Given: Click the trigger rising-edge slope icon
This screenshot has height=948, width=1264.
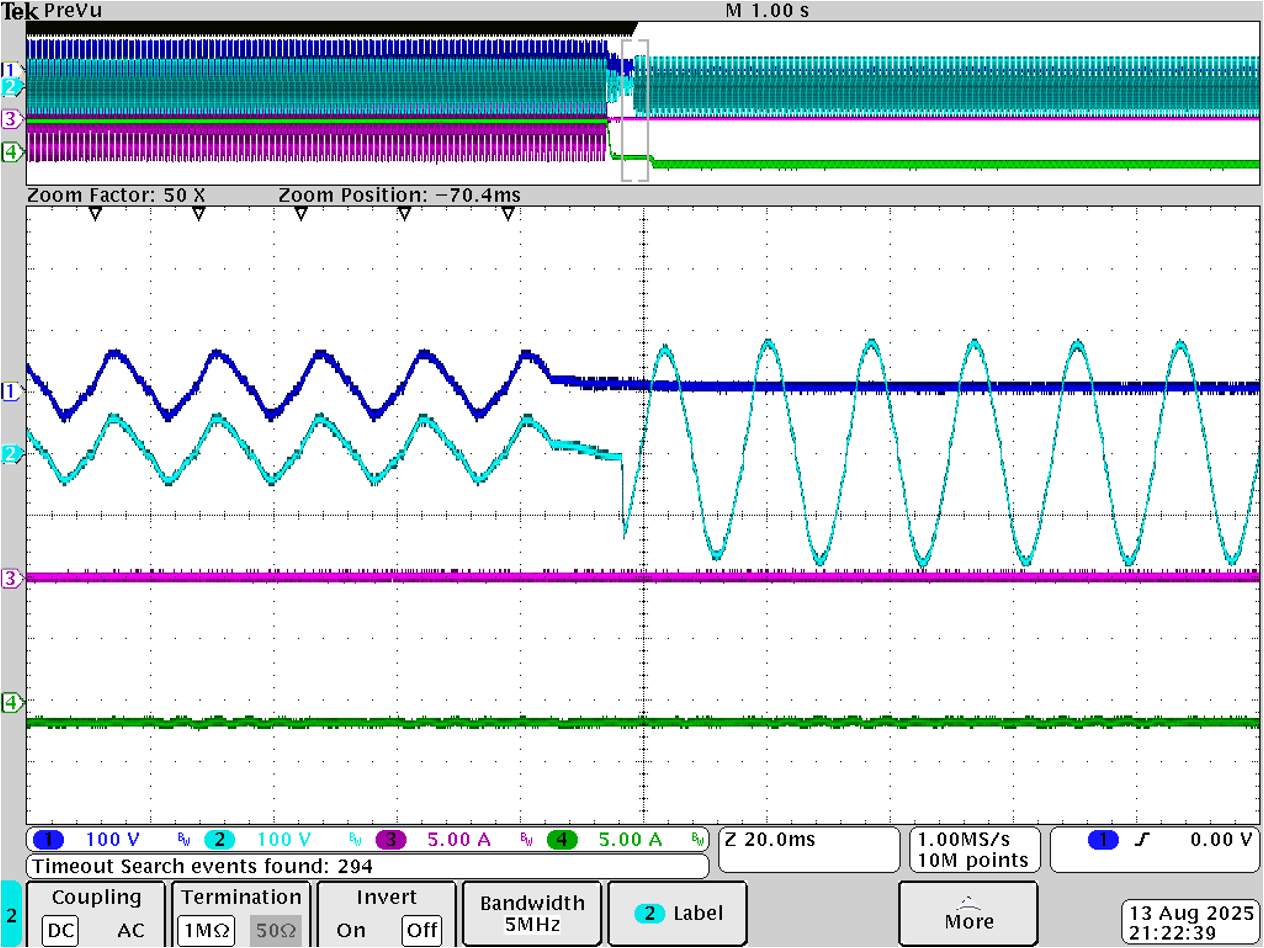Looking at the screenshot, I should click(x=1142, y=840).
